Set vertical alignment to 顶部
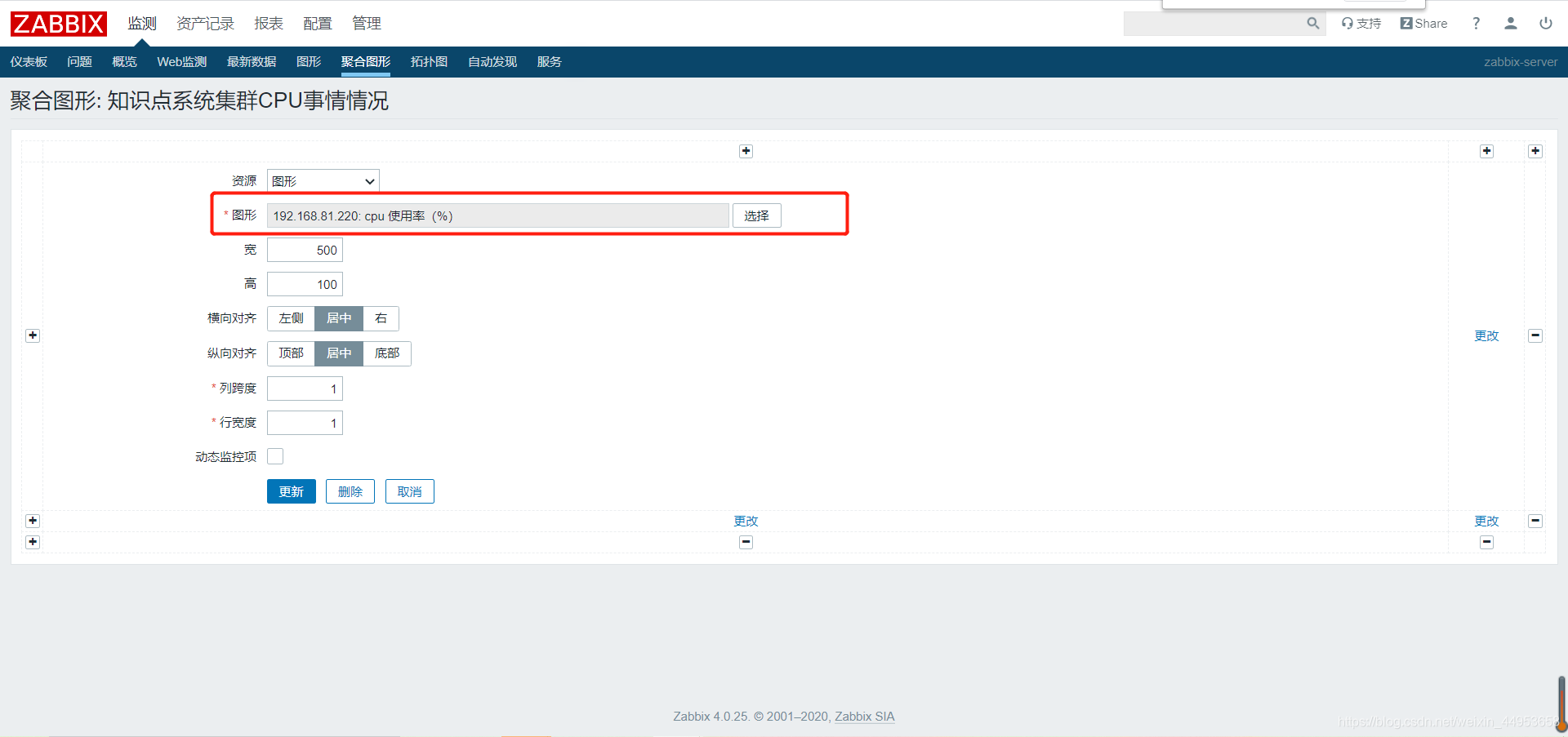 point(291,353)
